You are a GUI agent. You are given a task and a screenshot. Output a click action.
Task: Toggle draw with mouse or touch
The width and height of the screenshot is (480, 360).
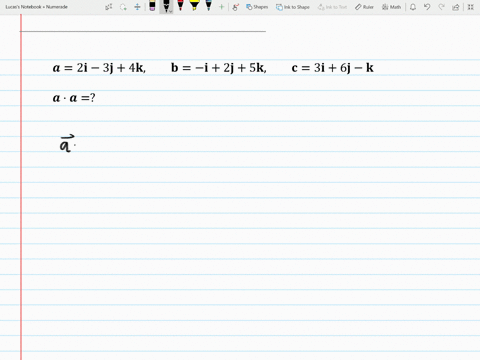[236, 7]
